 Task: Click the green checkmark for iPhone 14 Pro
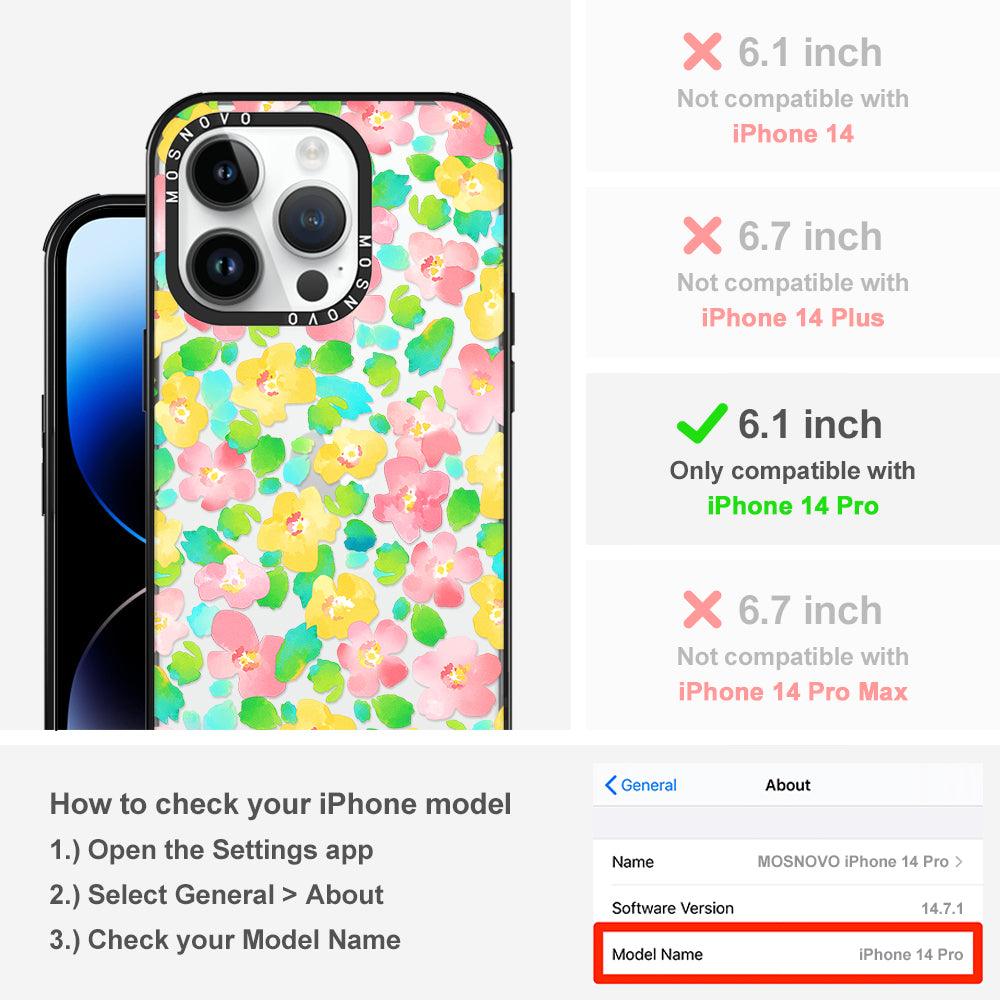point(702,423)
